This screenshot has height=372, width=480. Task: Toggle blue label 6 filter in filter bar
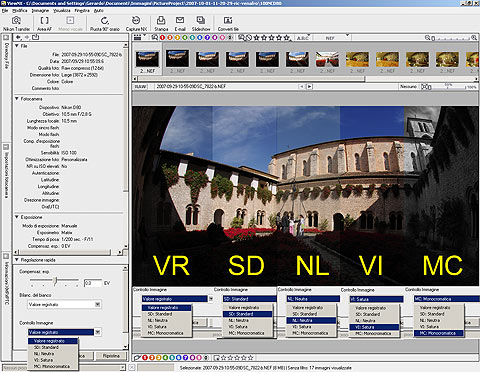click(200, 38)
